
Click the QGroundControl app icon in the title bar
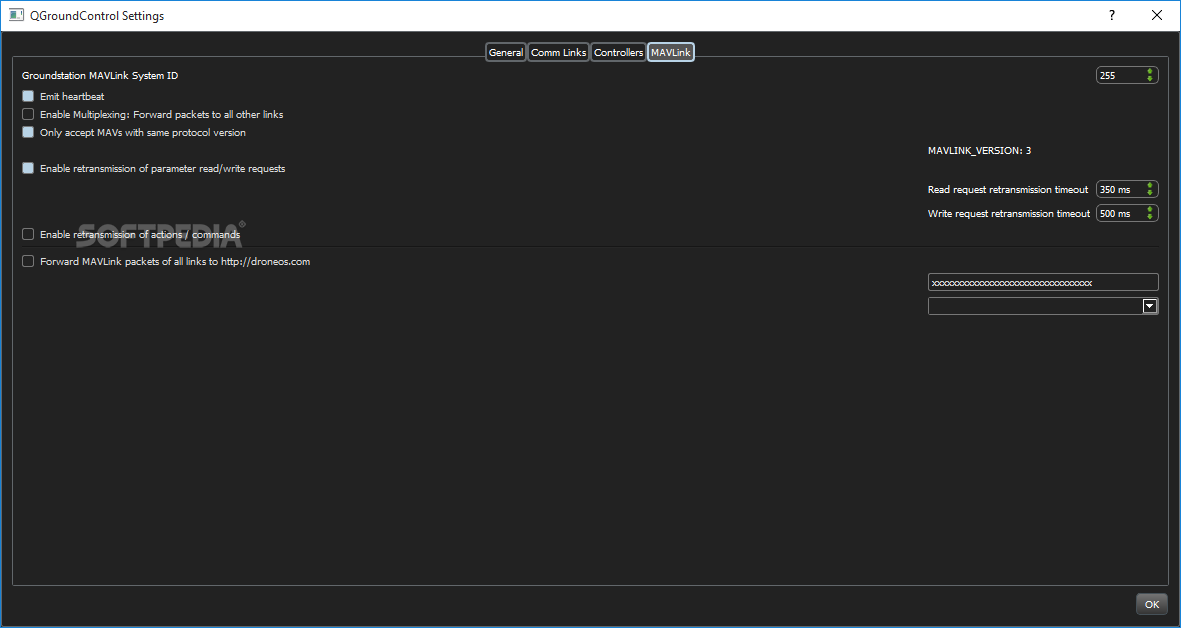click(16, 15)
